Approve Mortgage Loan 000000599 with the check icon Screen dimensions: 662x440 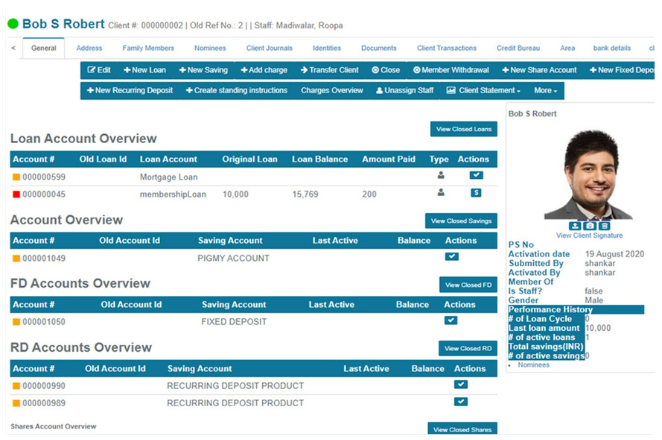pos(476,175)
